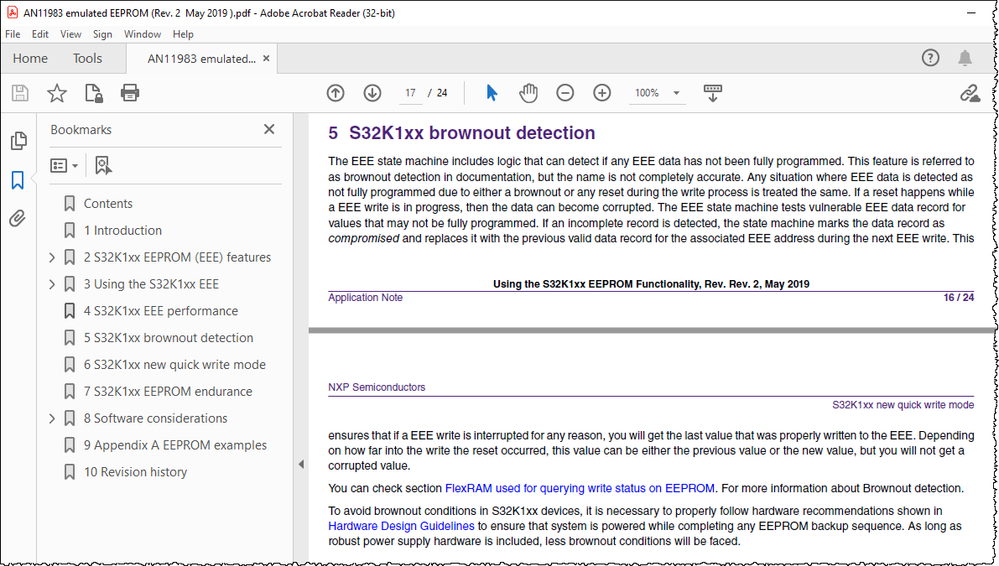The width and height of the screenshot is (999, 566).
Task: Switch to the Tools tab
Action: (x=87, y=58)
